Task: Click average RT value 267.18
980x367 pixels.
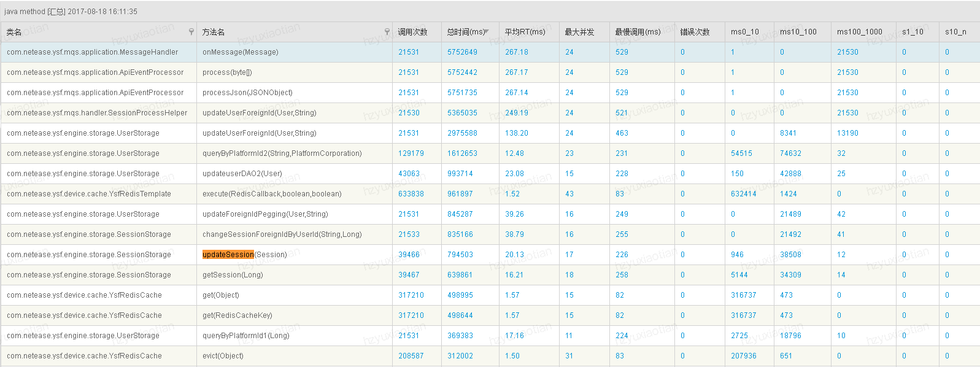Action: (x=516, y=52)
